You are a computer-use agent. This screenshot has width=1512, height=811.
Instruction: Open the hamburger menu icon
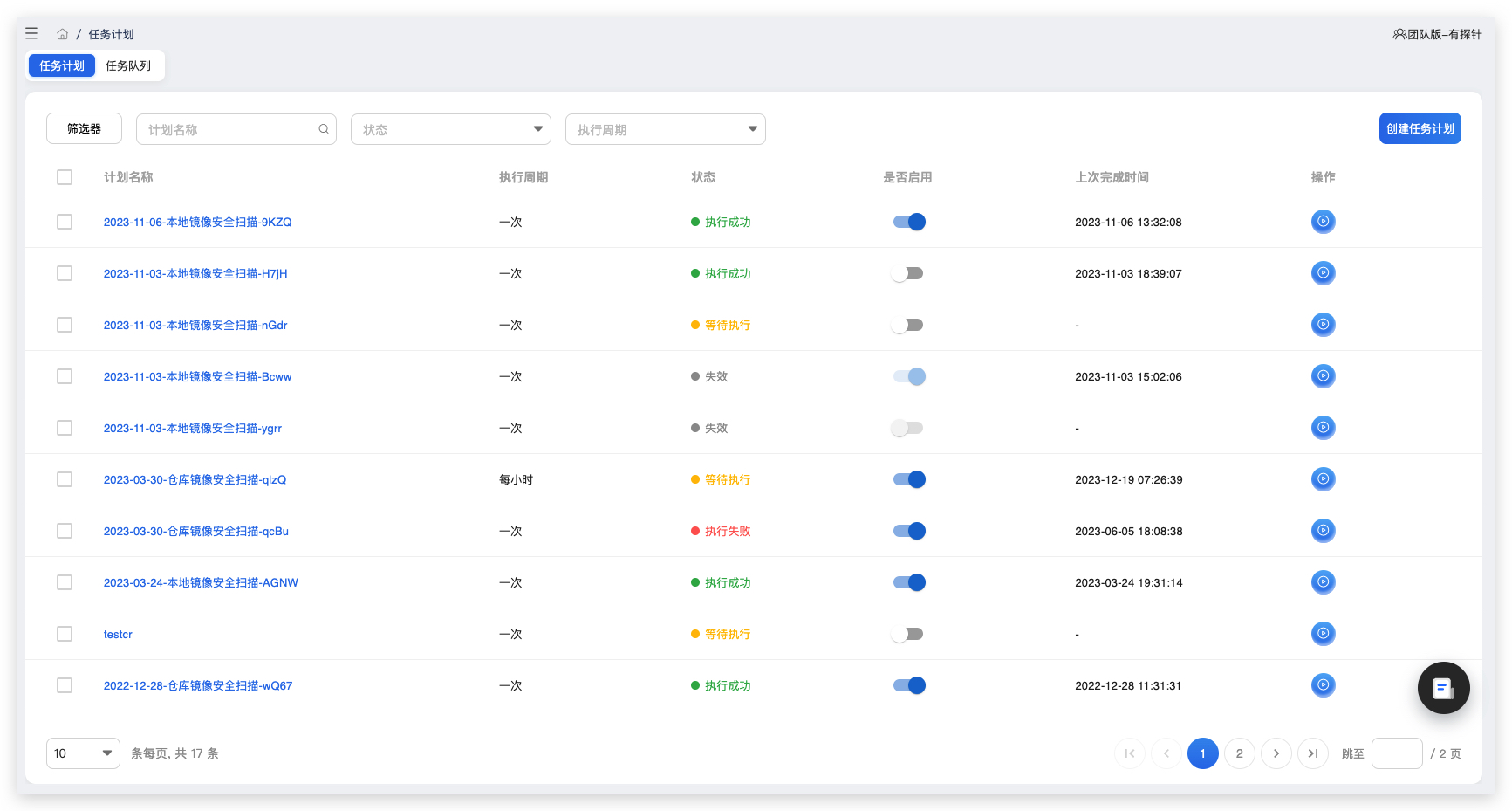tap(31, 33)
